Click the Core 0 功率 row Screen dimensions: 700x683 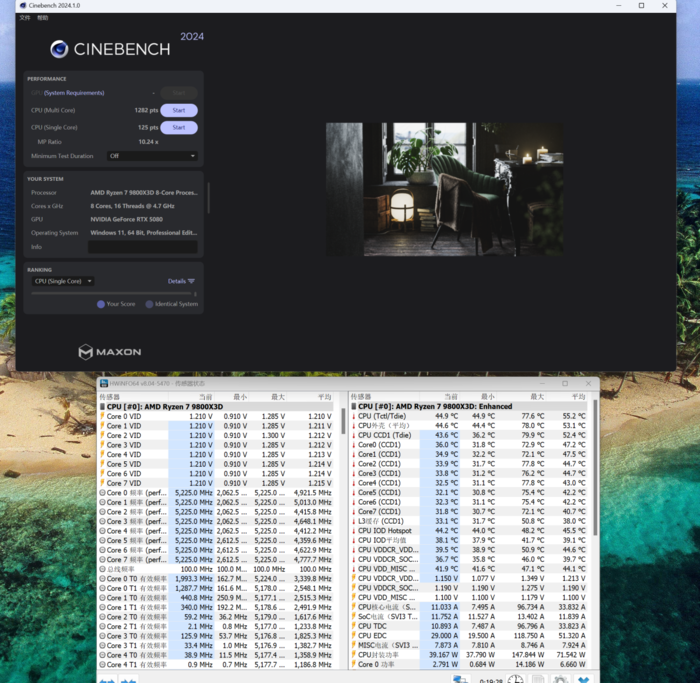469,664
